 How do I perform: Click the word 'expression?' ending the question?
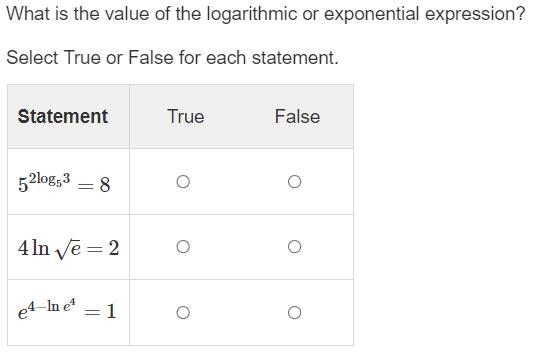pos(475,14)
